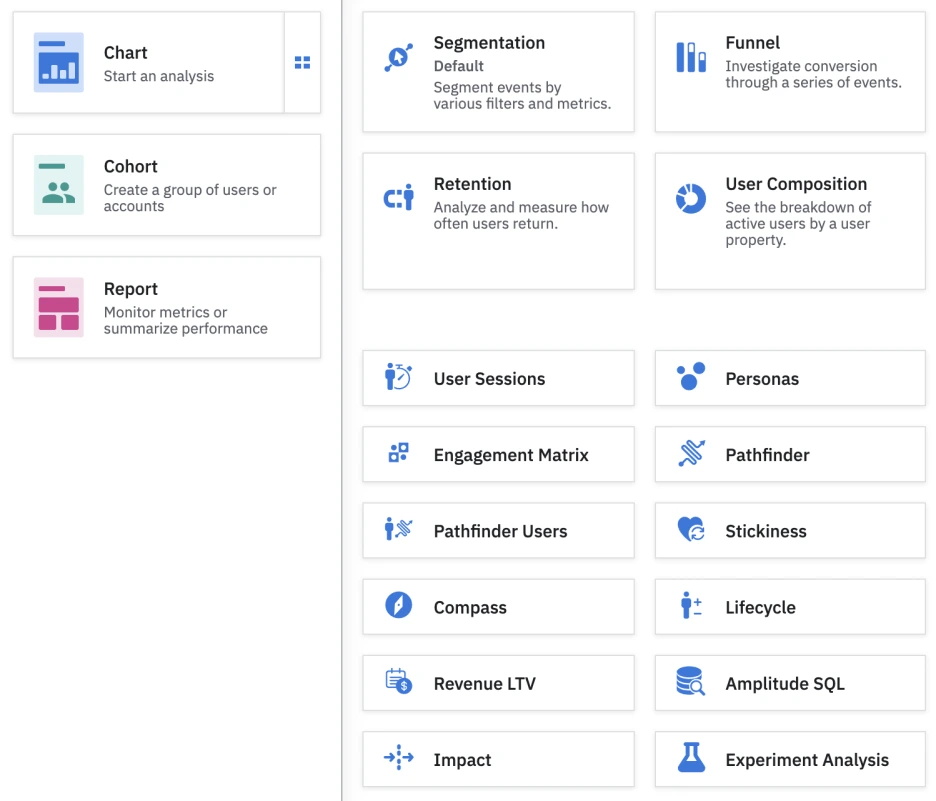This screenshot has height=801, width=936.
Task: Choose the Lifecycle chart type
Action: click(x=790, y=607)
